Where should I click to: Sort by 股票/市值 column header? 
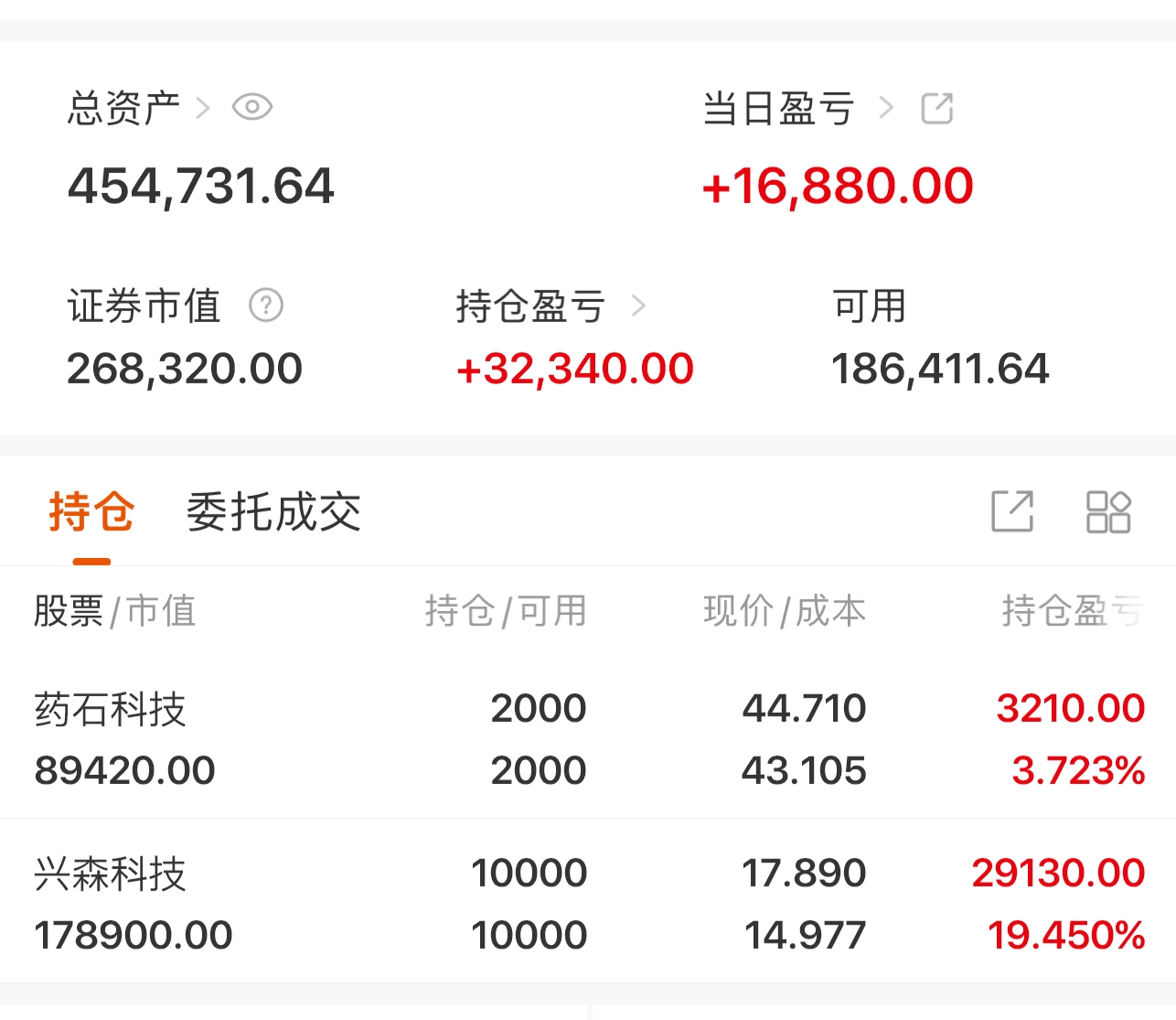click(x=115, y=611)
